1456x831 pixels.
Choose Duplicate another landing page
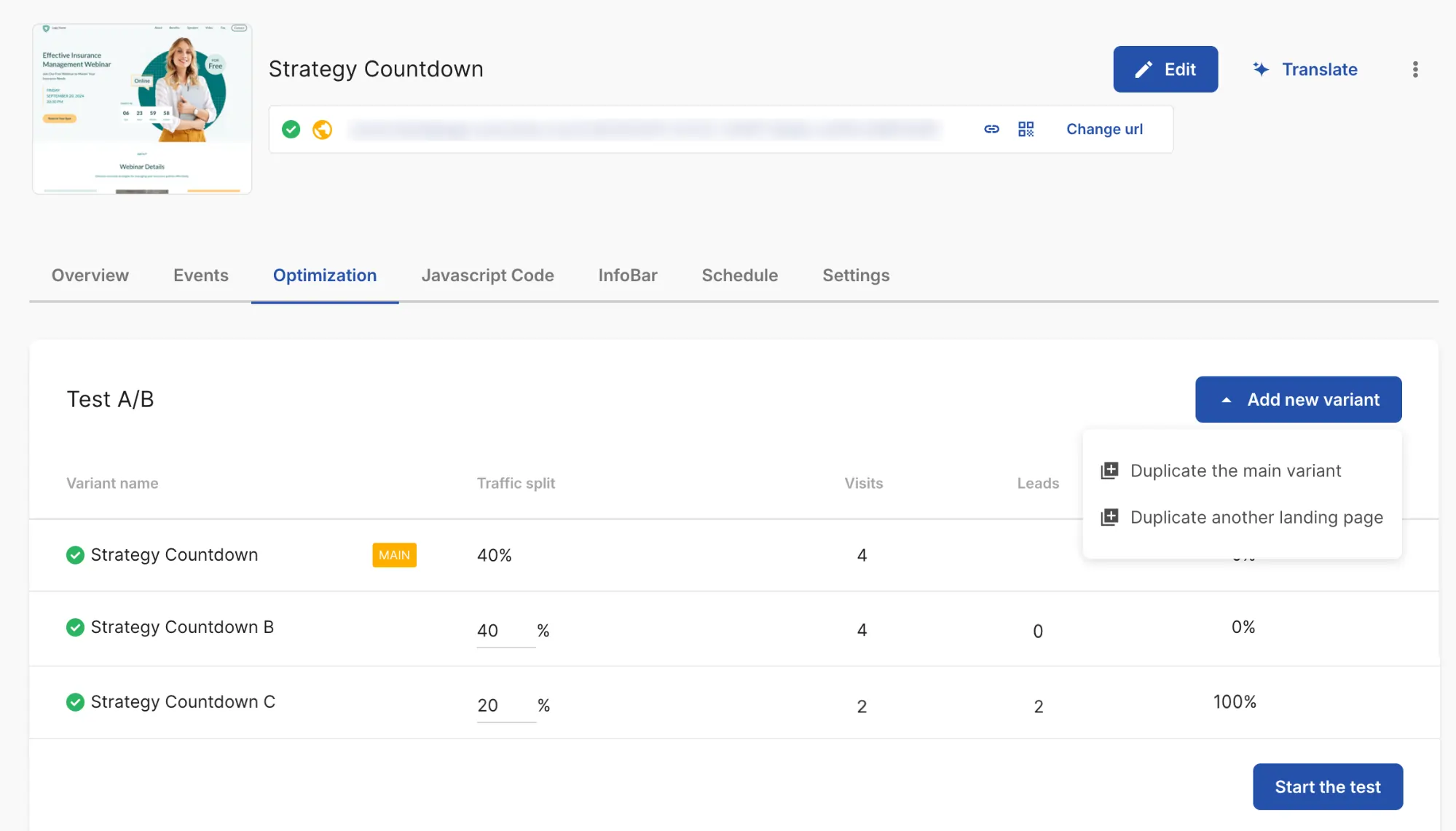[x=1256, y=518]
